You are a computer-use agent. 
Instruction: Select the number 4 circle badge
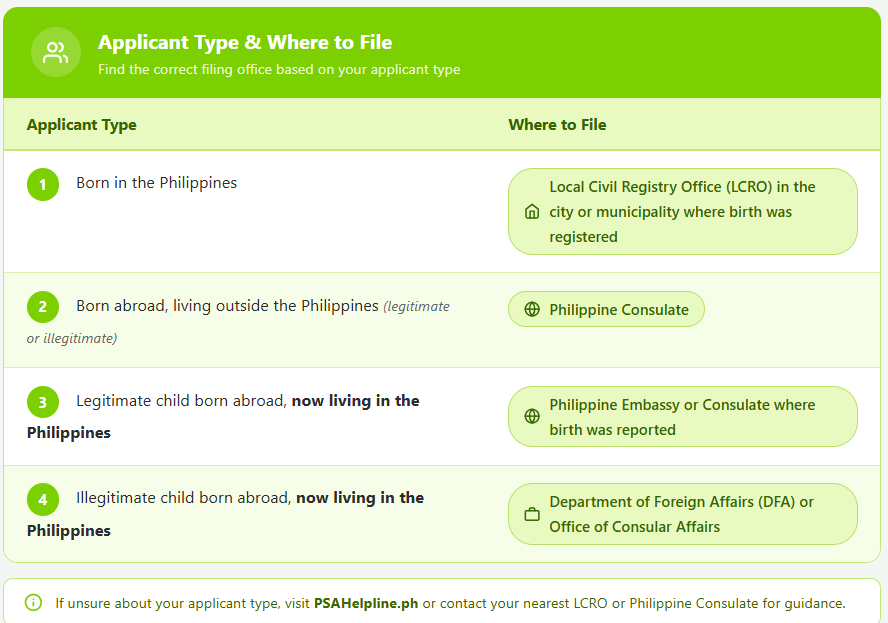click(43, 500)
